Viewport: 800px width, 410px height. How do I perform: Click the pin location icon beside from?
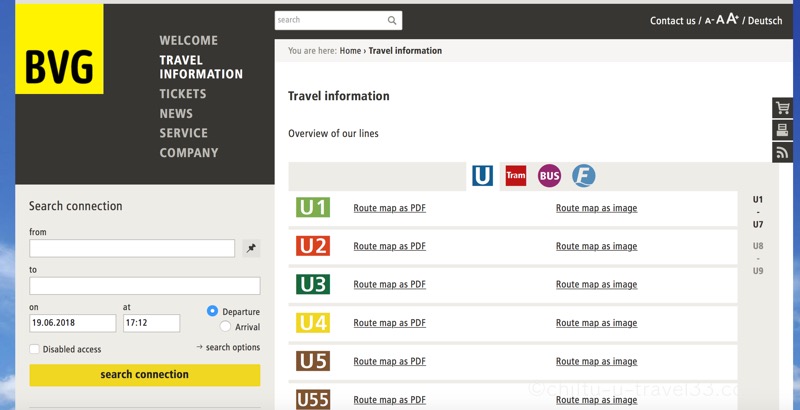tap(251, 248)
